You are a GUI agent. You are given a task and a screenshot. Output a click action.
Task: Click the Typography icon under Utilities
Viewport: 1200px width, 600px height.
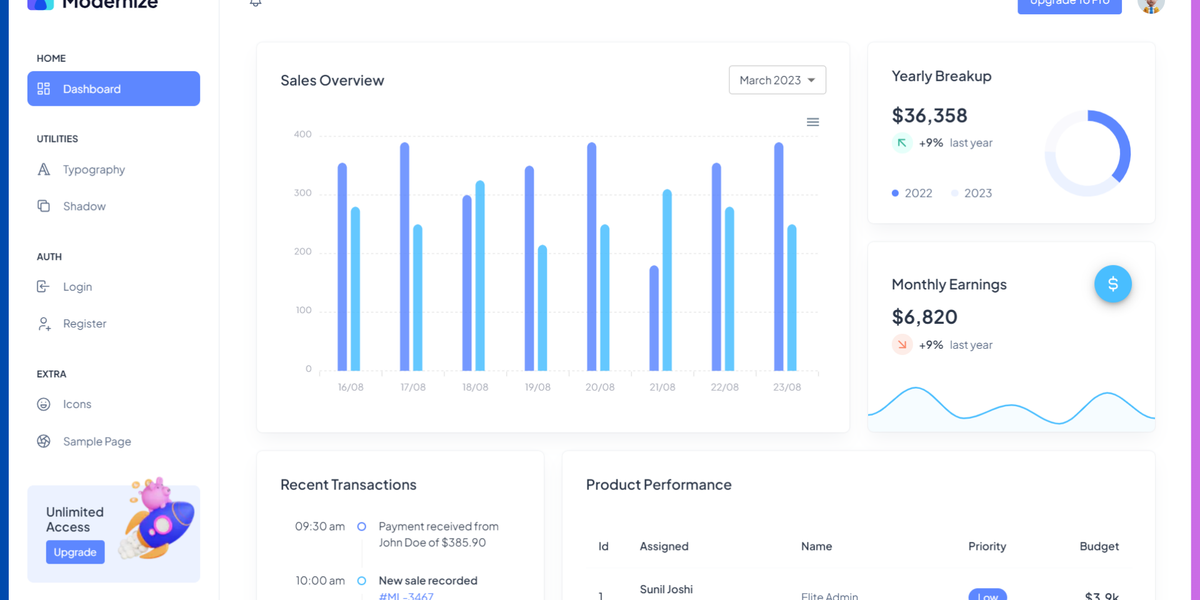(x=43, y=169)
